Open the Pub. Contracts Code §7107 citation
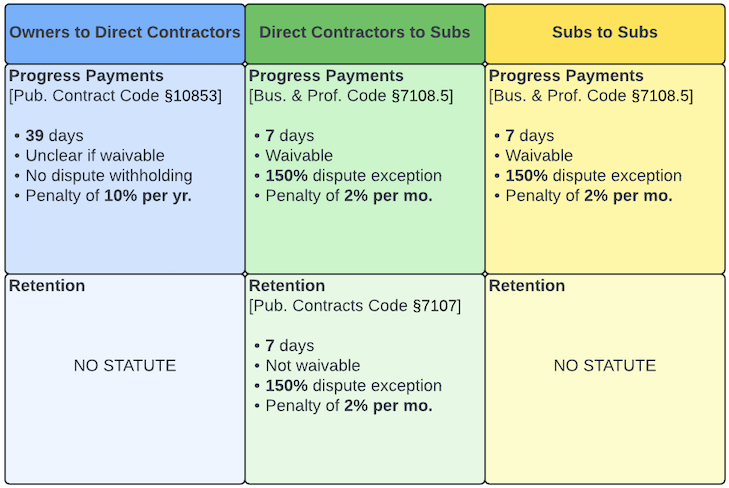This screenshot has width=729, height=488. tap(355, 306)
